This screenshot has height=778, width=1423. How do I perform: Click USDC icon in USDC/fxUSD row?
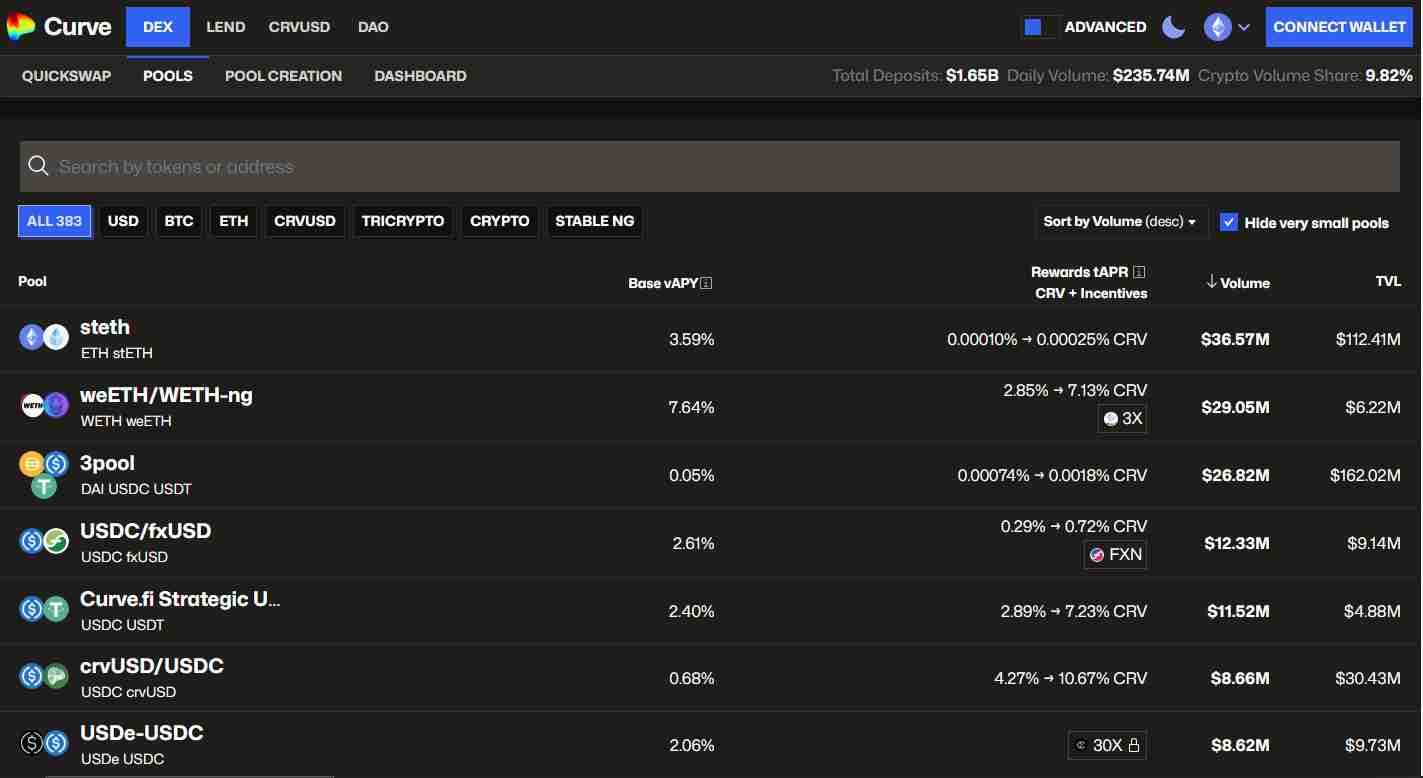(x=32, y=541)
